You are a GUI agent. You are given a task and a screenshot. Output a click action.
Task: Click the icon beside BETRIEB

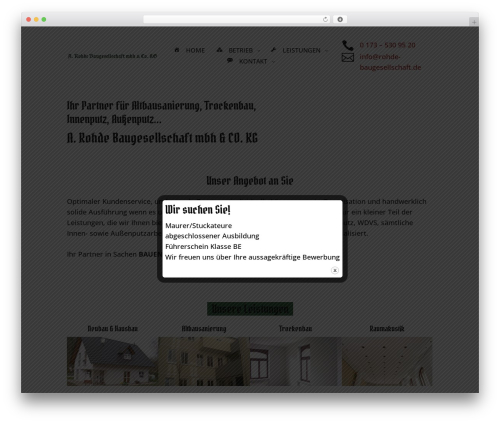[x=219, y=50]
